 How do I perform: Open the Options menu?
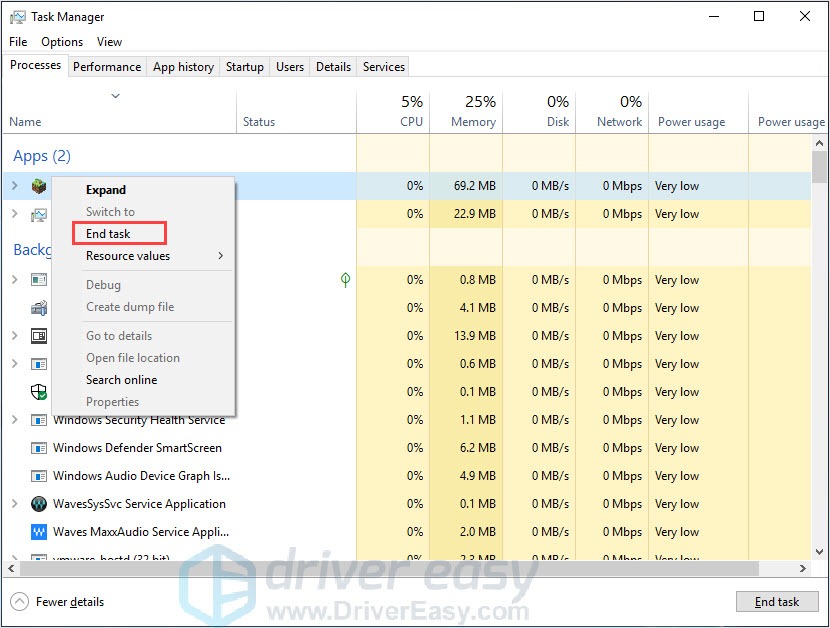tap(62, 42)
